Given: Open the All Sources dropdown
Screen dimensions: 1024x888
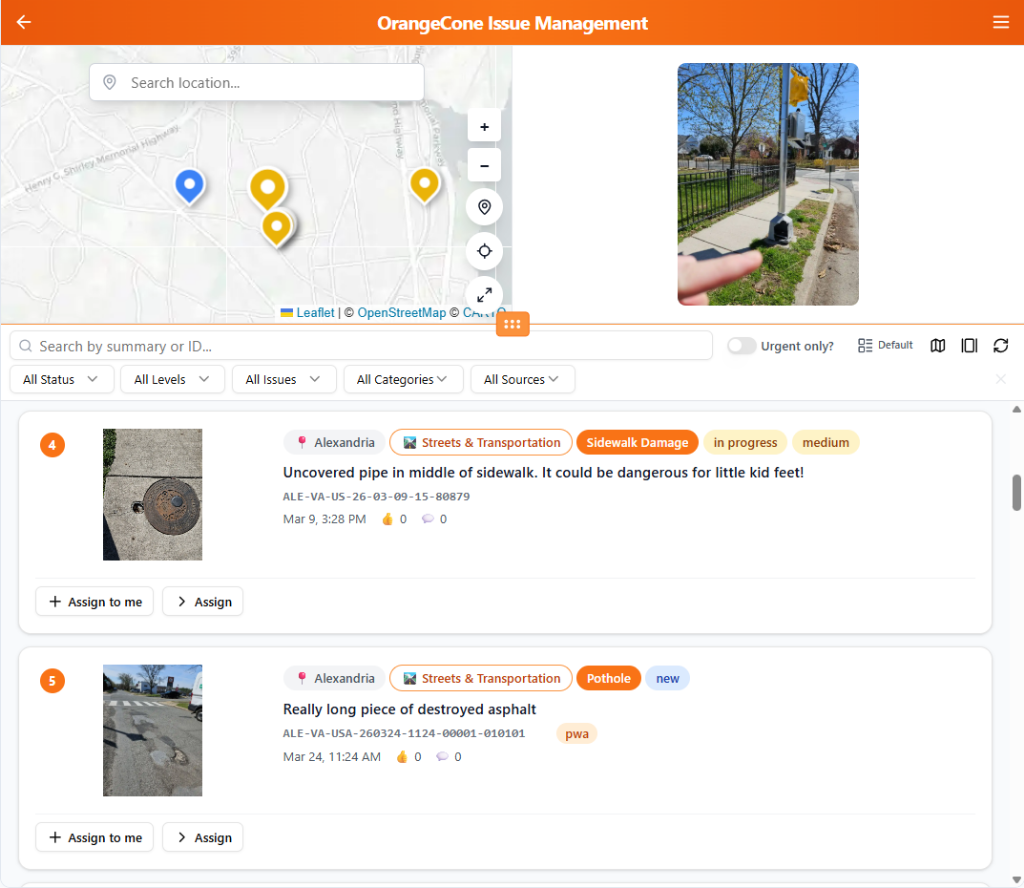Looking at the screenshot, I should (522, 379).
